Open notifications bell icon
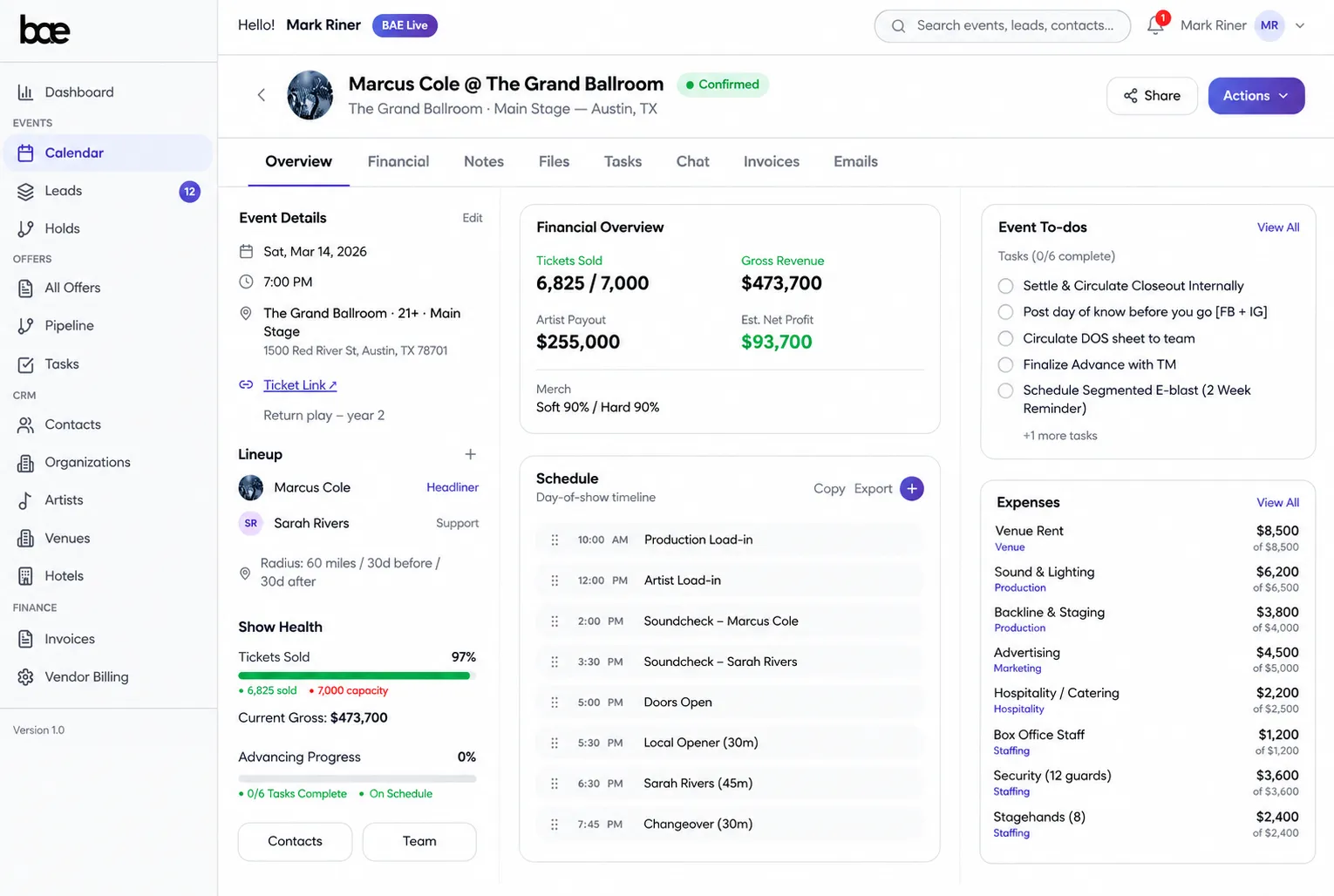Viewport: 1334px width, 896px height. pyautogui.click(x=1155, y=25)
